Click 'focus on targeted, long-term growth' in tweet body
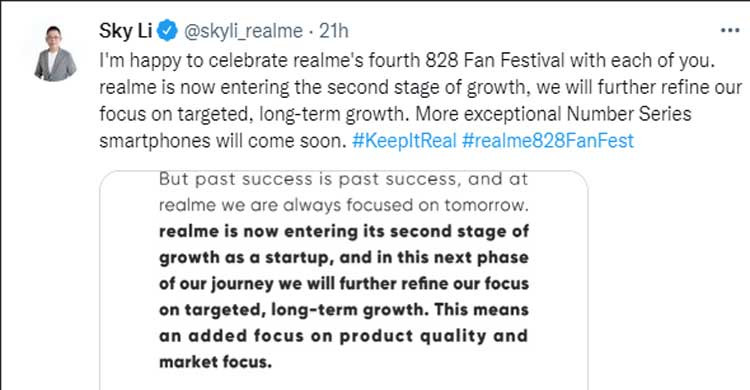 [252, 115]
